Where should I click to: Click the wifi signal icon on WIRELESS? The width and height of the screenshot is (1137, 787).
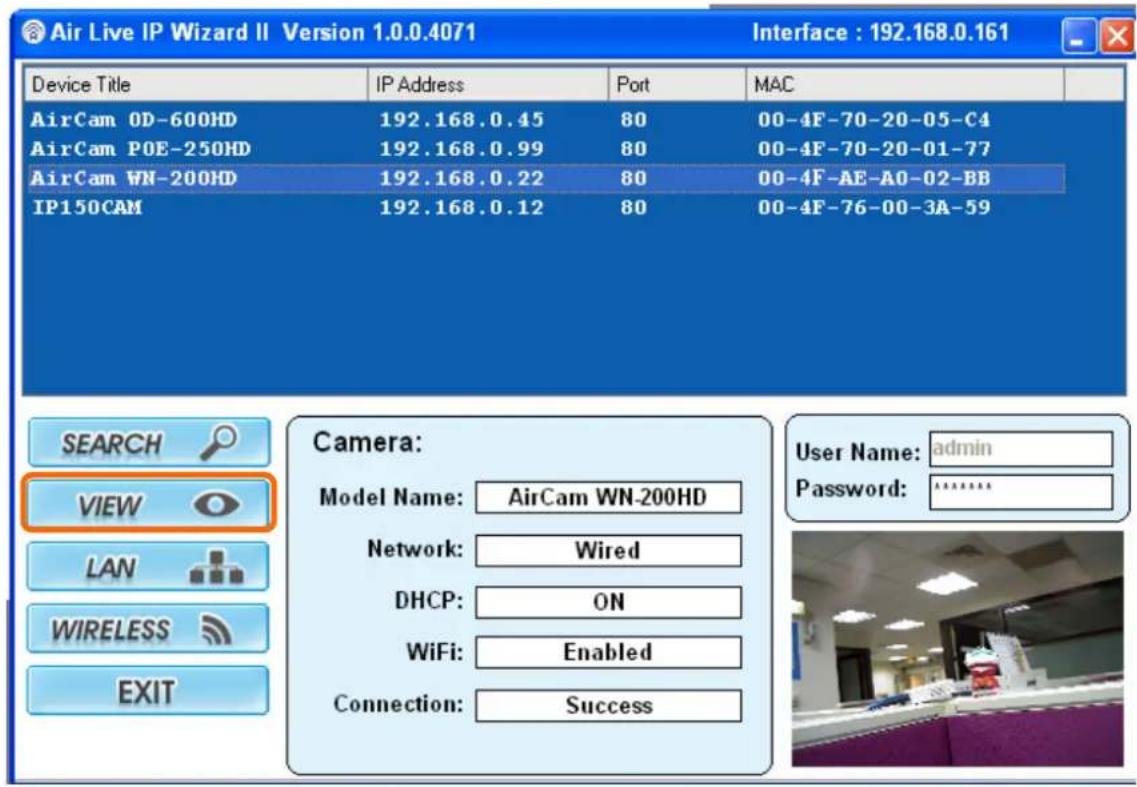217,629
